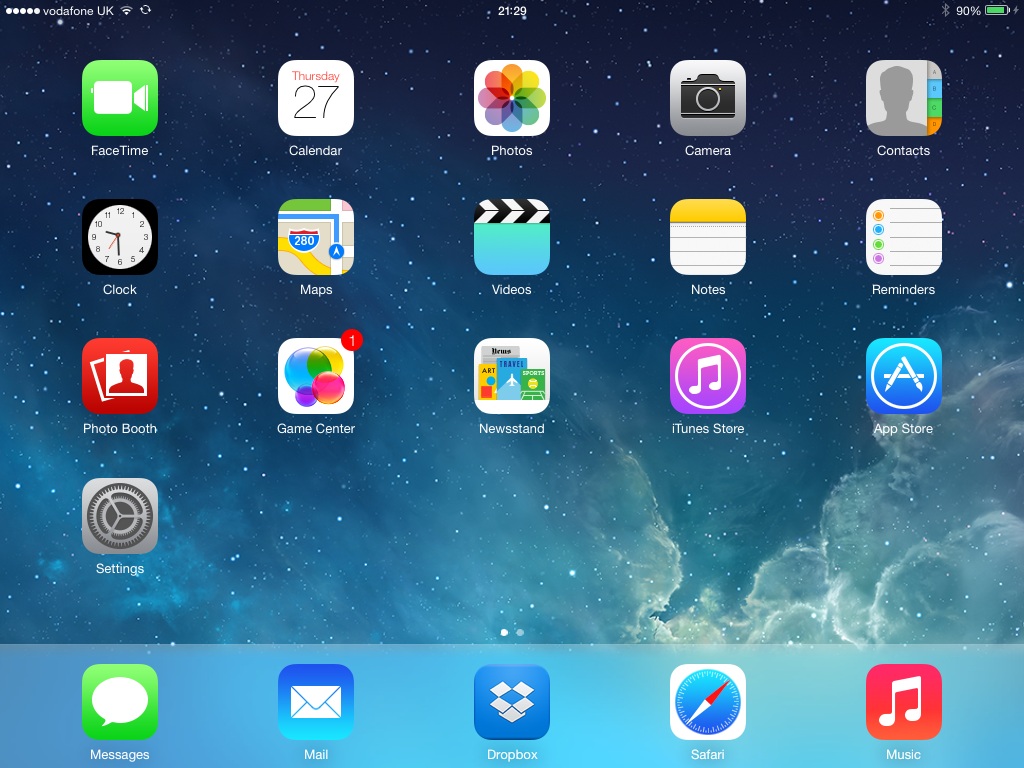The height and width of the screenshot is (768, 1024).
Task: Open Safari from the dock
Action: tap(707, 702)
